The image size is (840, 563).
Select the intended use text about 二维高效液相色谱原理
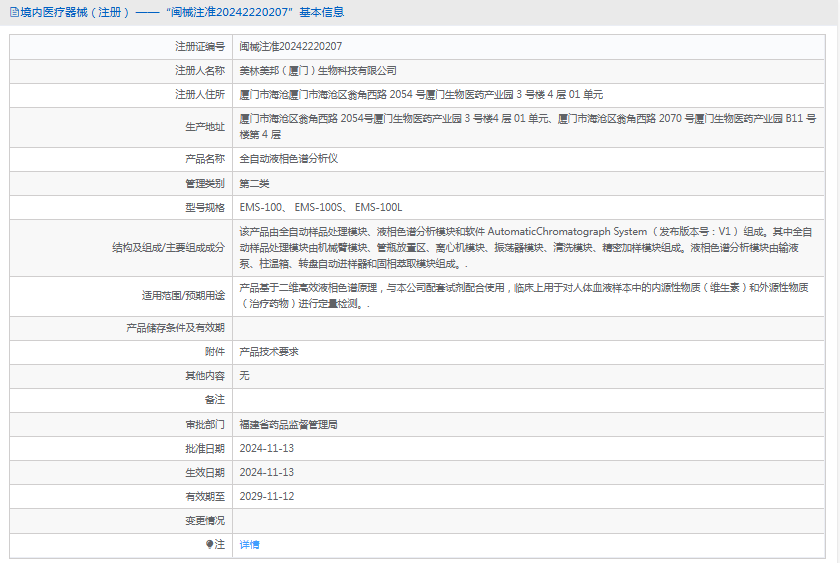(x=523, y=296)
